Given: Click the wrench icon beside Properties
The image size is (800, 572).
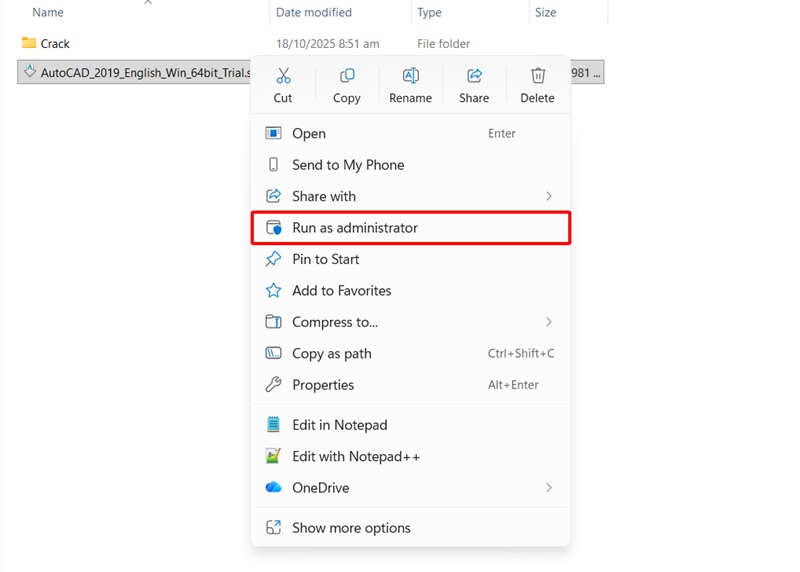Looking at the screenshot, I should pyautogui.click(x=273, y=384).
